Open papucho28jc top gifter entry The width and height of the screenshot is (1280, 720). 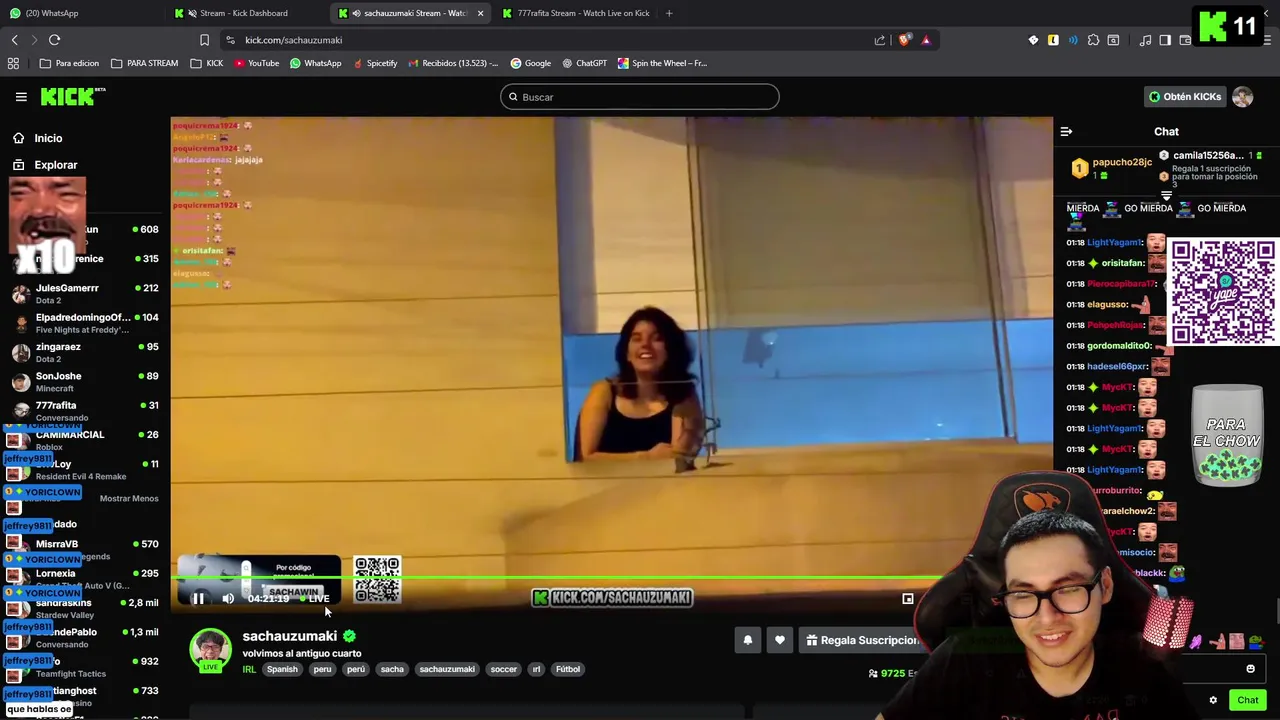pos(1111,167)
